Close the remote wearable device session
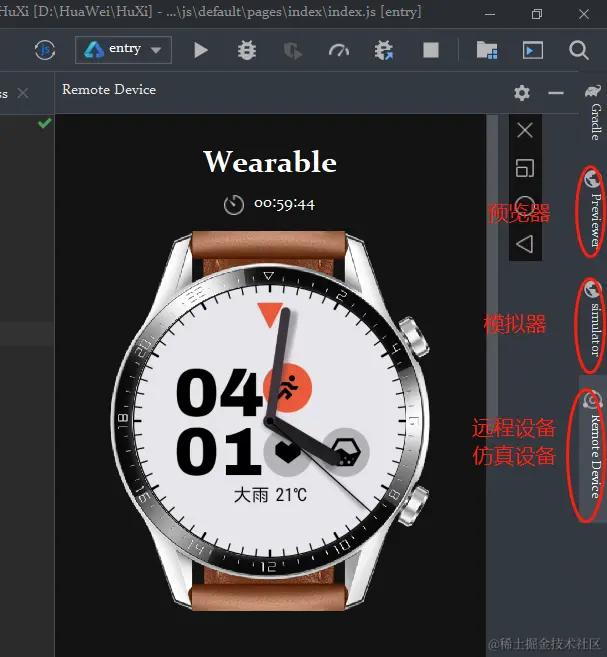 coord(525,131)
